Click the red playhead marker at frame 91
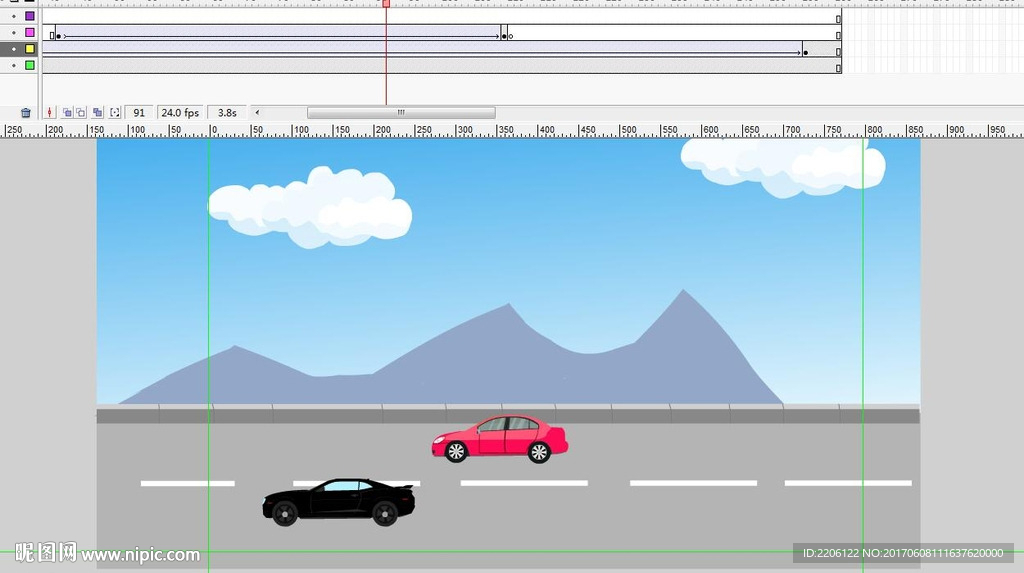1024x573 pixels. pyautogui.click(x=386, y=3)
